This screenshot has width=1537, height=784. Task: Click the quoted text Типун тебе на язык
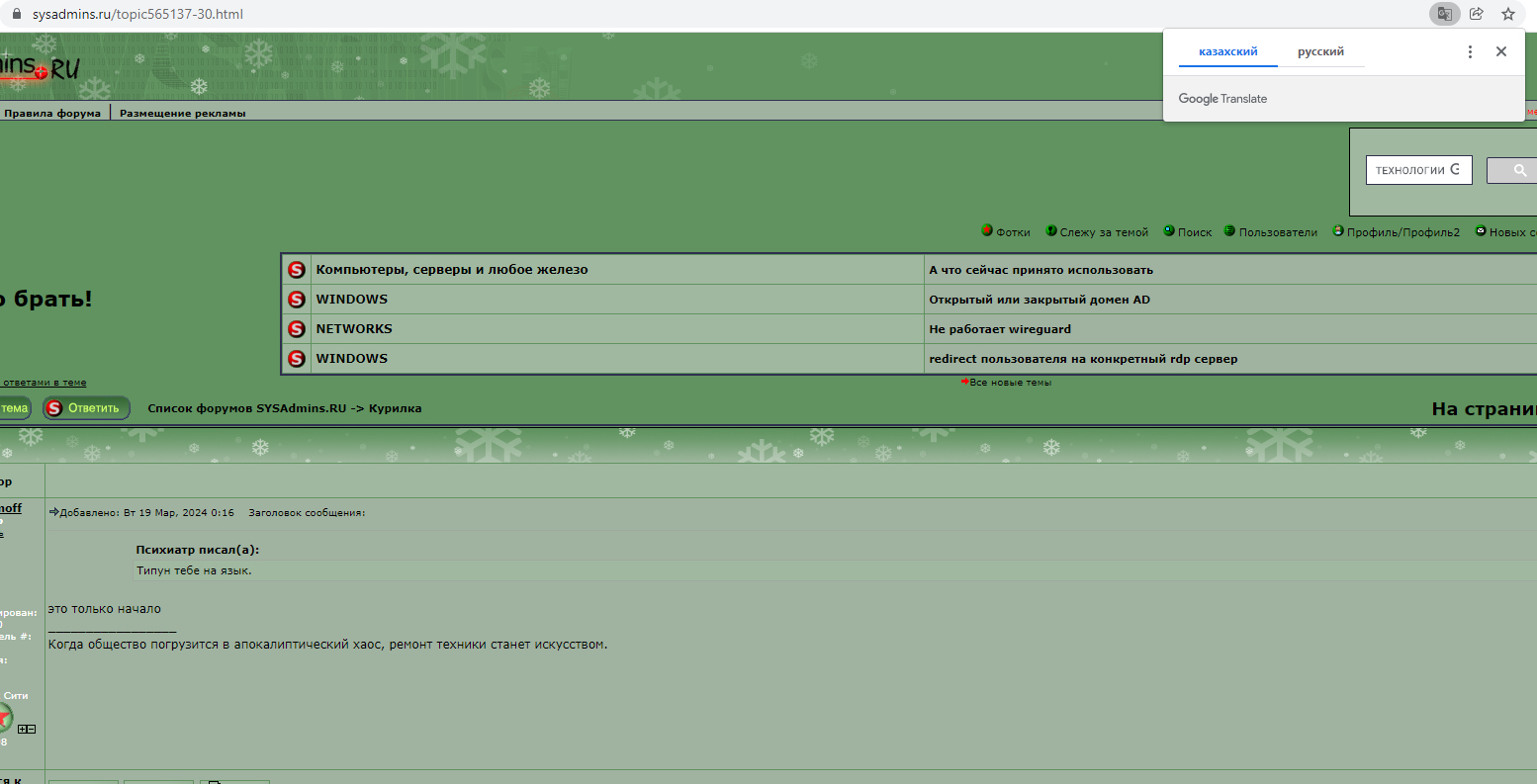pyautogui.click(x=194, y=570)
